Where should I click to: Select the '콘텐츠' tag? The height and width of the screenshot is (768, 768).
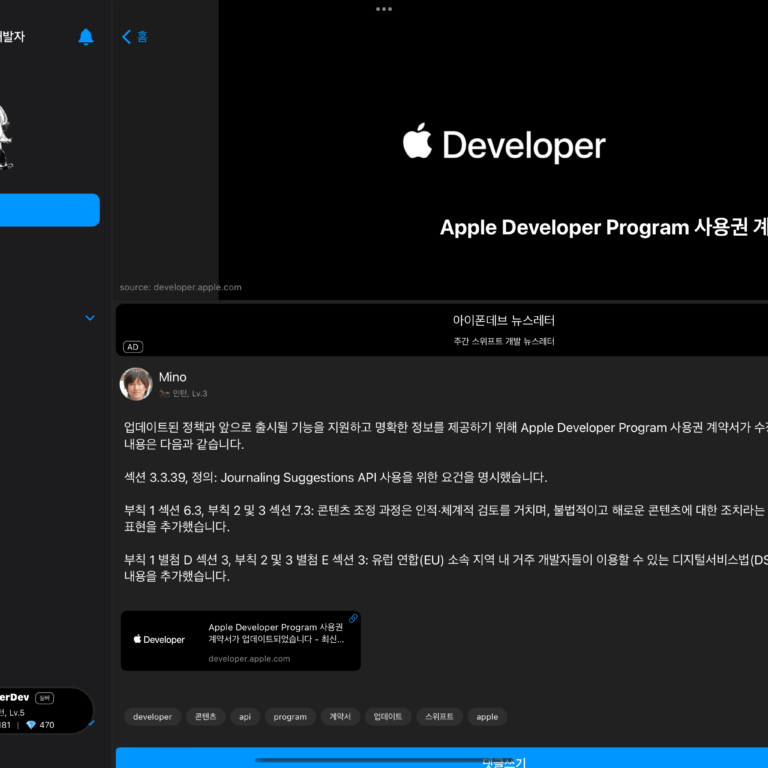[x=205, y=717]
